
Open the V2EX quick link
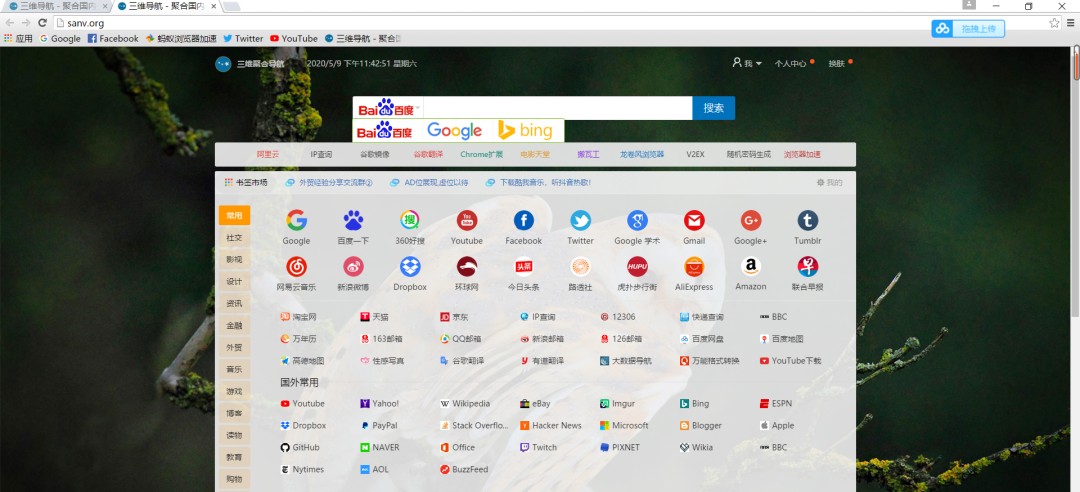tap(695, 154)
